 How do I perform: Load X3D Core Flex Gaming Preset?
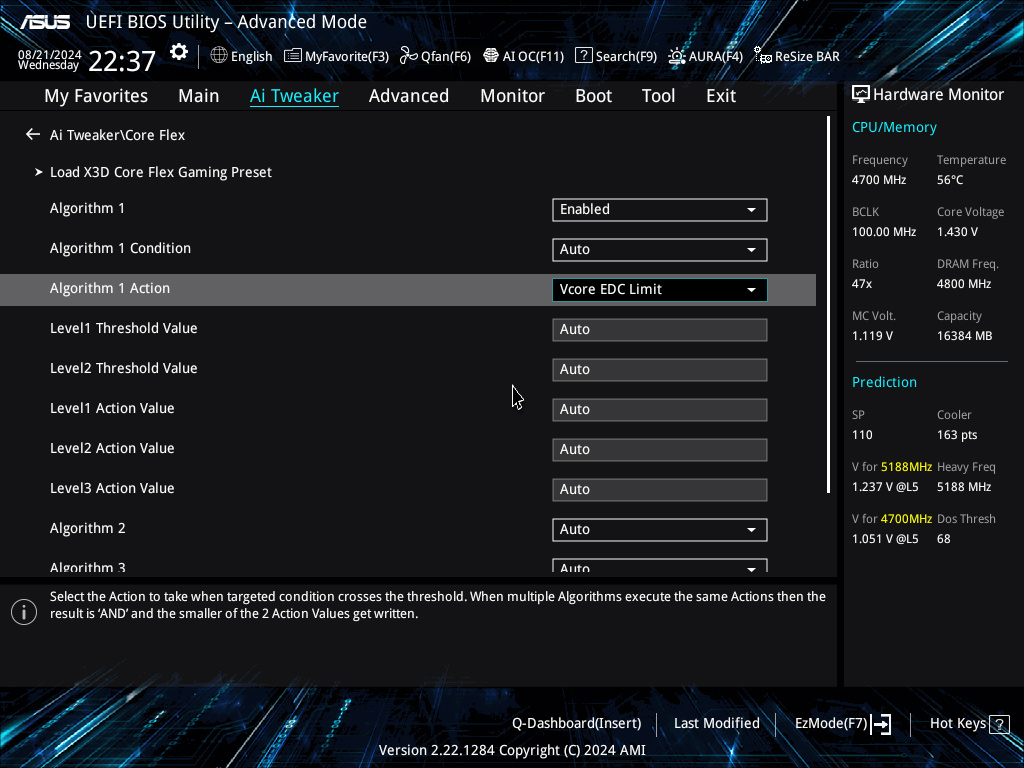coord(161,172)
